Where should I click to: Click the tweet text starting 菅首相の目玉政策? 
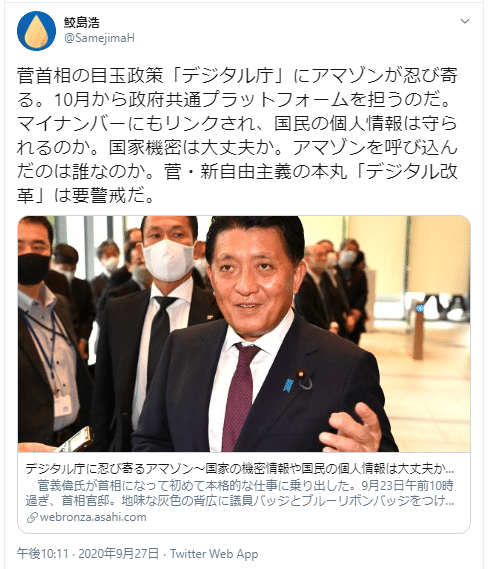pyautogui.click(x=237, y=135)
